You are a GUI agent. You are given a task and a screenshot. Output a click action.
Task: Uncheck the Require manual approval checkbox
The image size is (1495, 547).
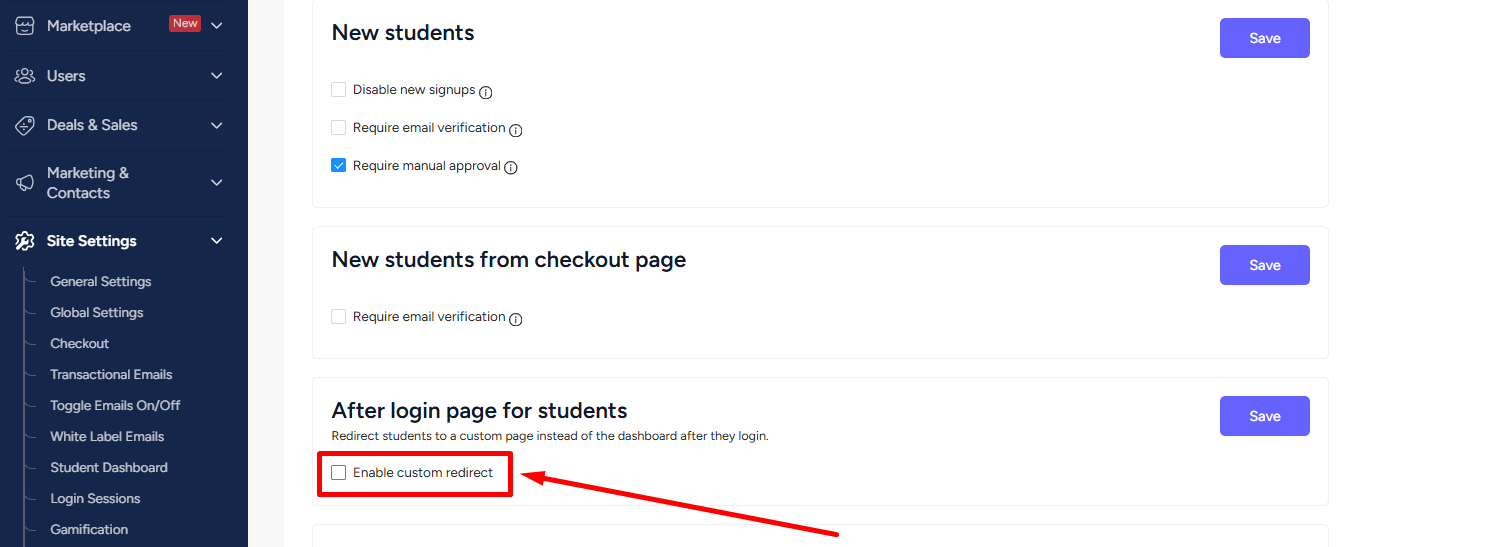[339, 166]
